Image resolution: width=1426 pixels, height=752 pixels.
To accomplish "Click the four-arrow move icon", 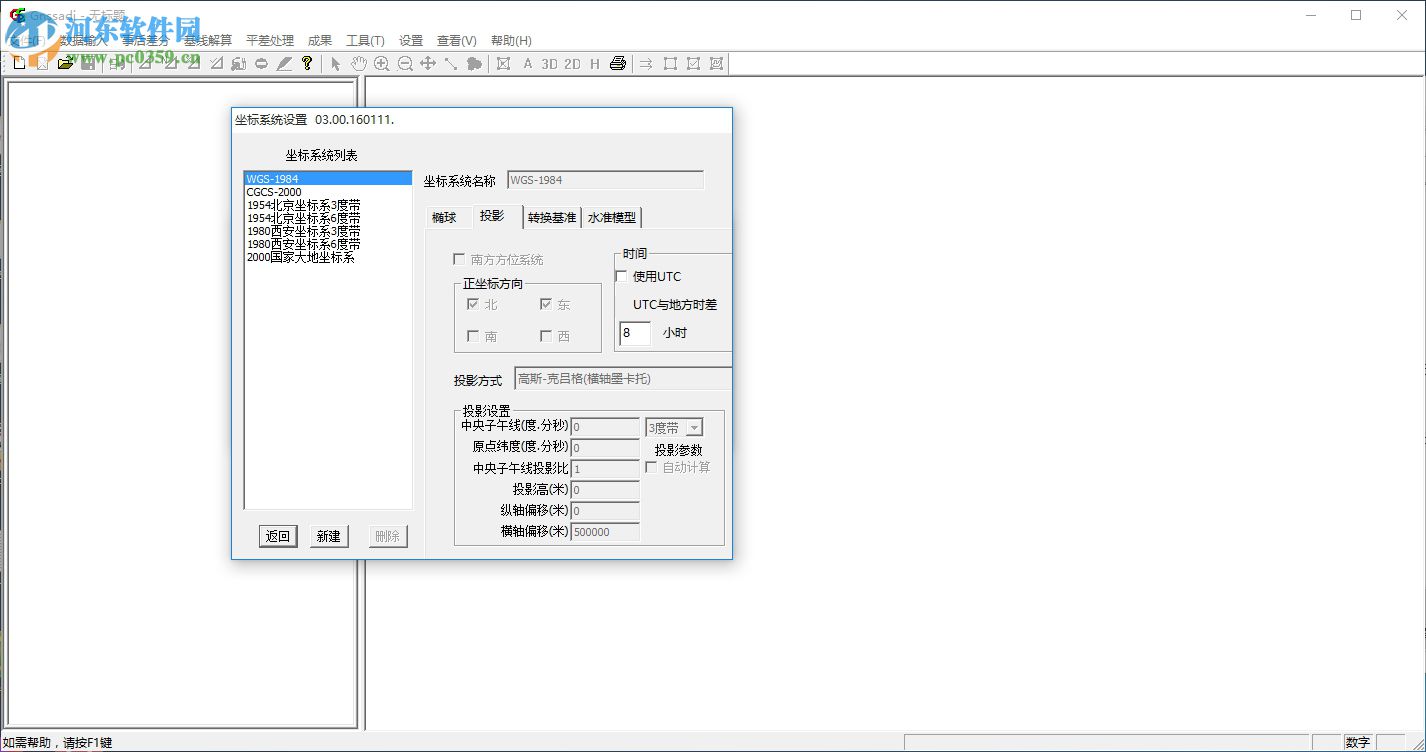I will (428, 63).
